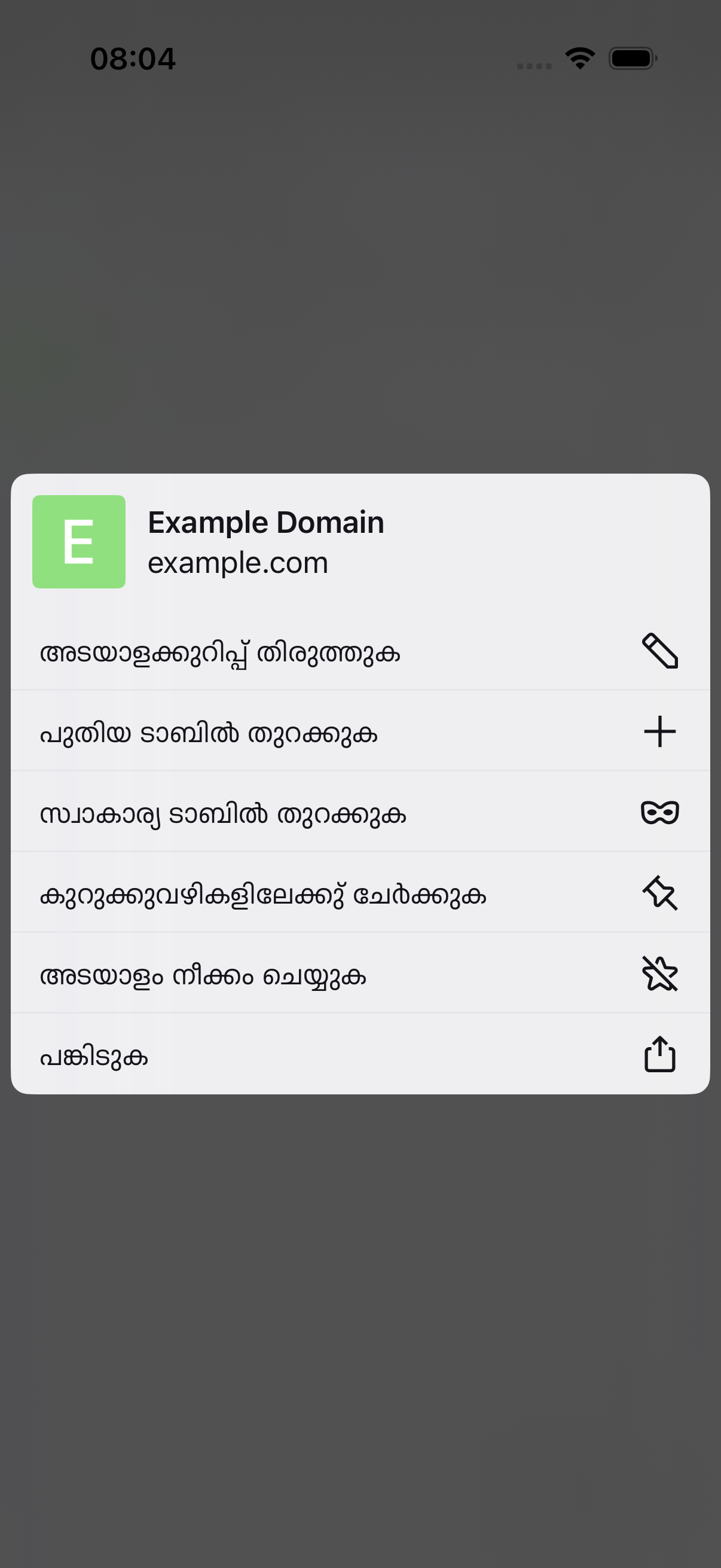Tap the 08:04 clock in status bar
The height and width of the screenshot is (1568, 721).
(x=133, y=59)
